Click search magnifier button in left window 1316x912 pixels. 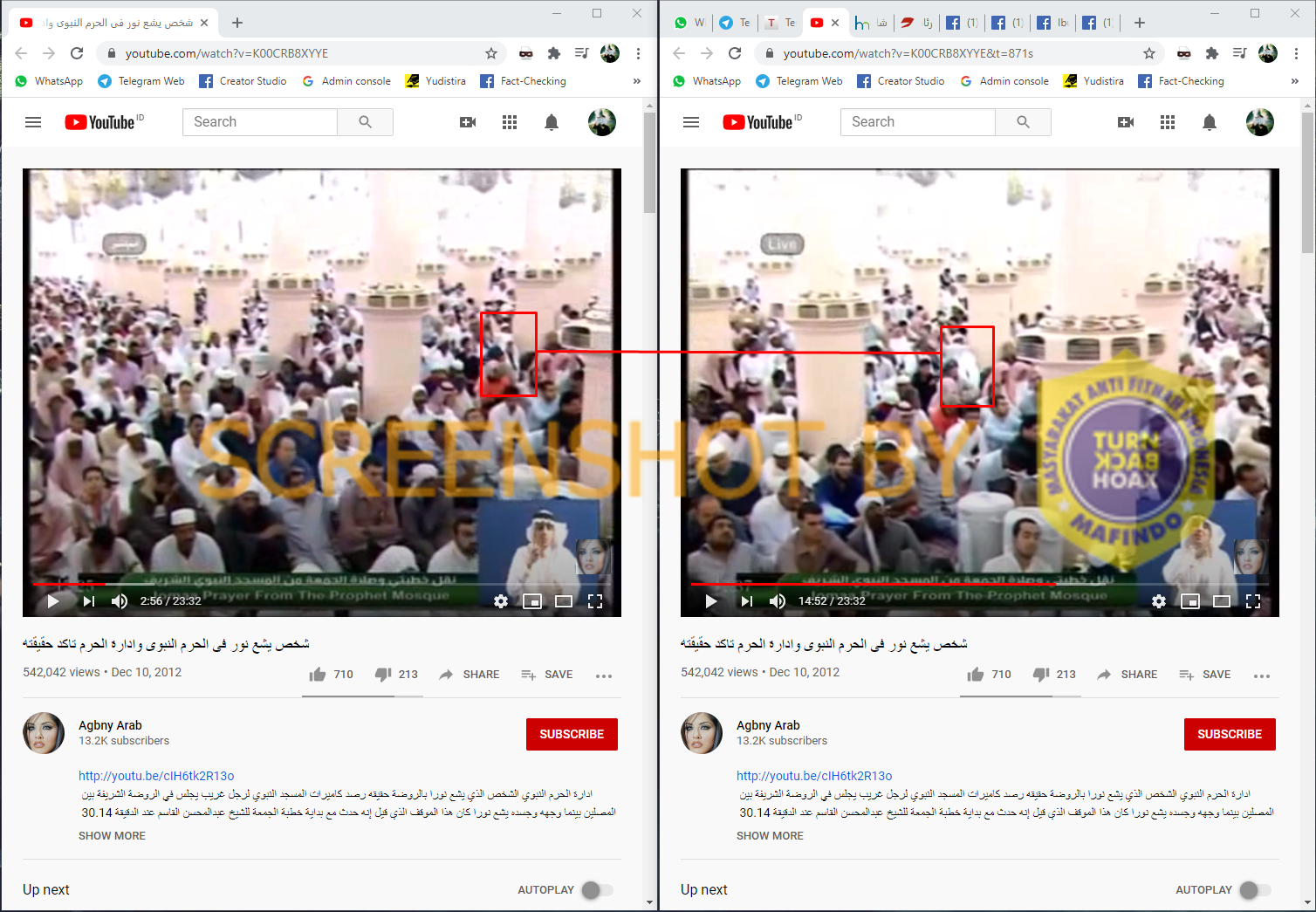(x=366, y=122)
